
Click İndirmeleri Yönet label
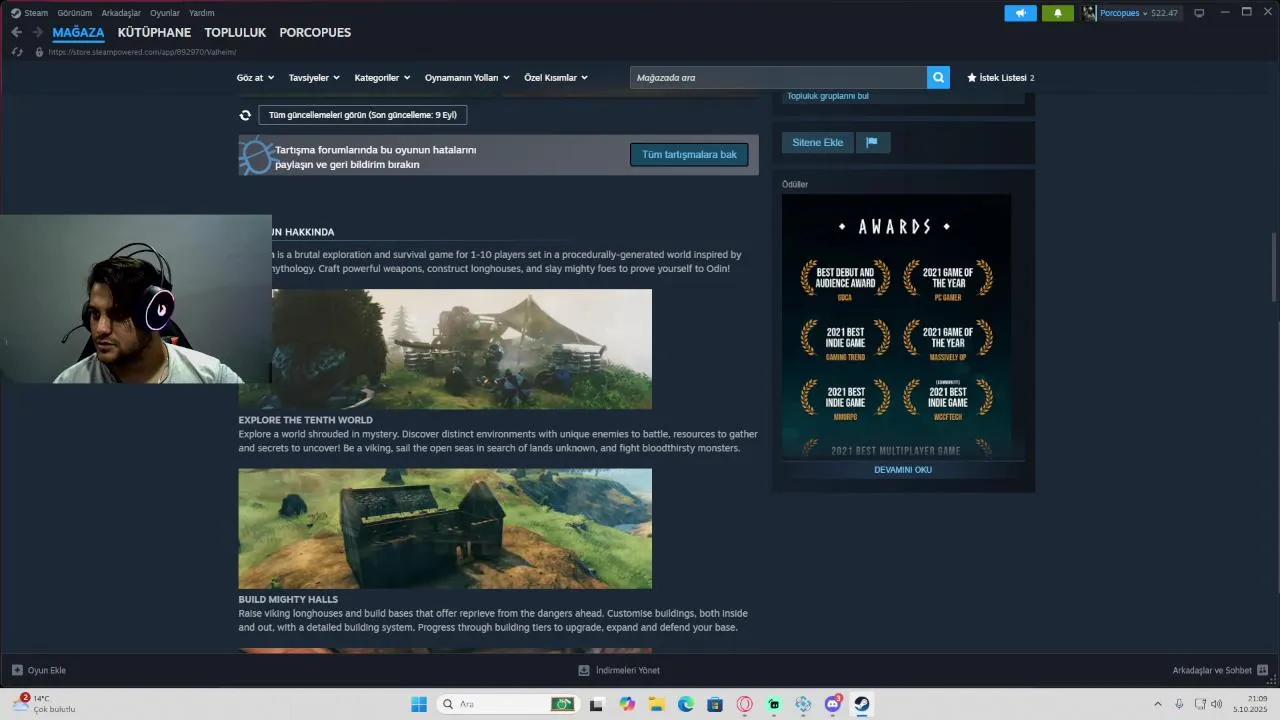[628, 670]
